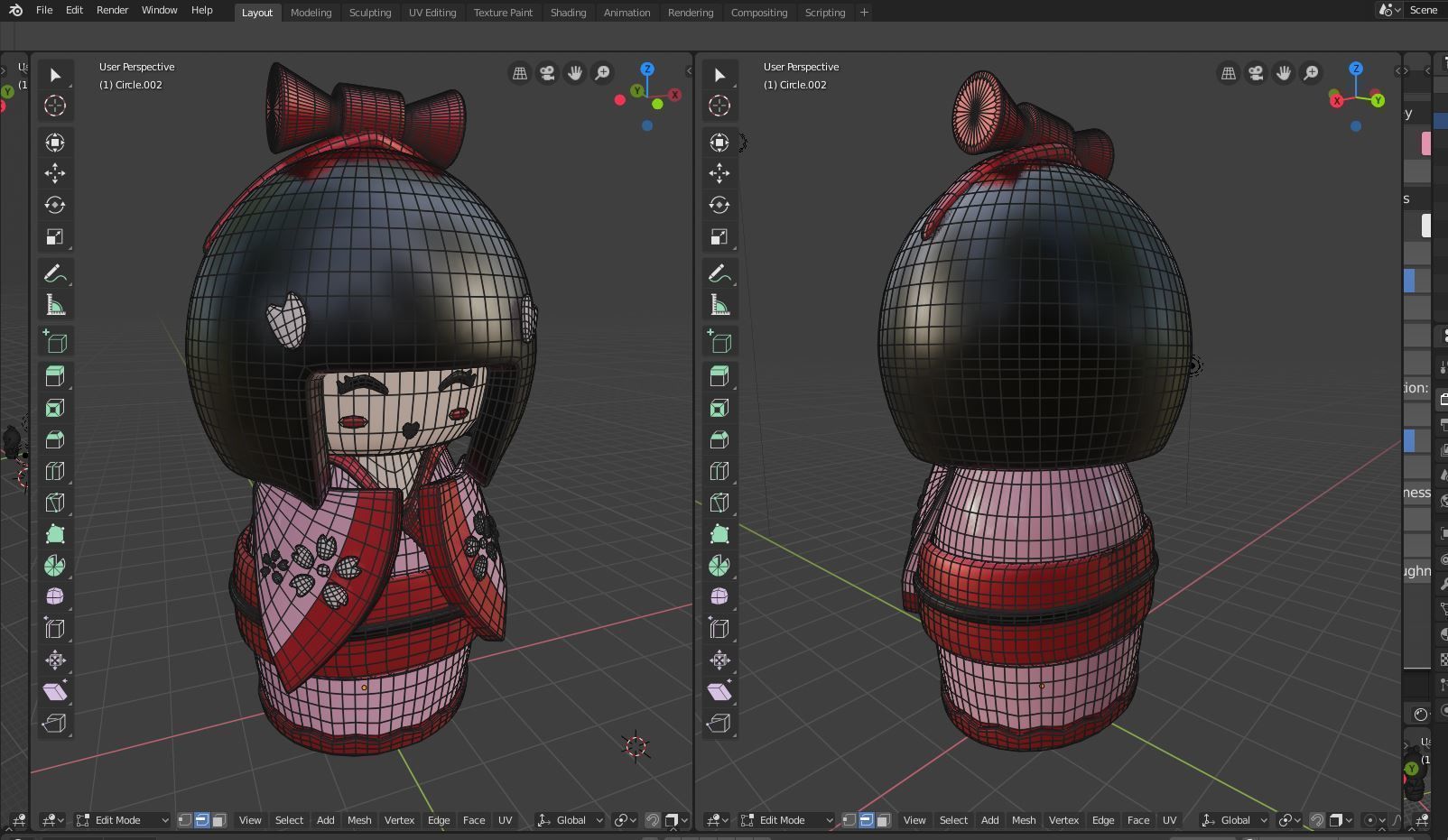Toggle snapping magnet in right viewport header
This screenshot has width=1448, height=840.
(x=1317, y=820)
